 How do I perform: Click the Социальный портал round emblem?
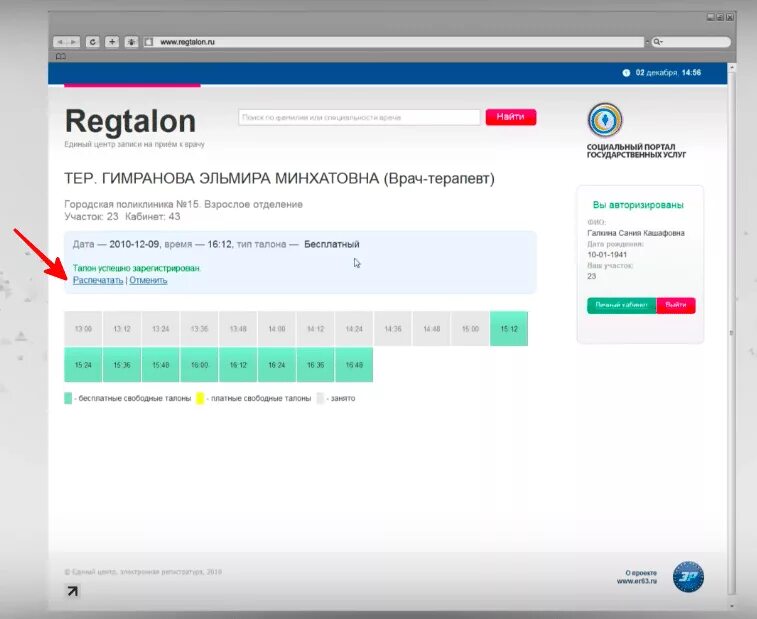(605, 120)
